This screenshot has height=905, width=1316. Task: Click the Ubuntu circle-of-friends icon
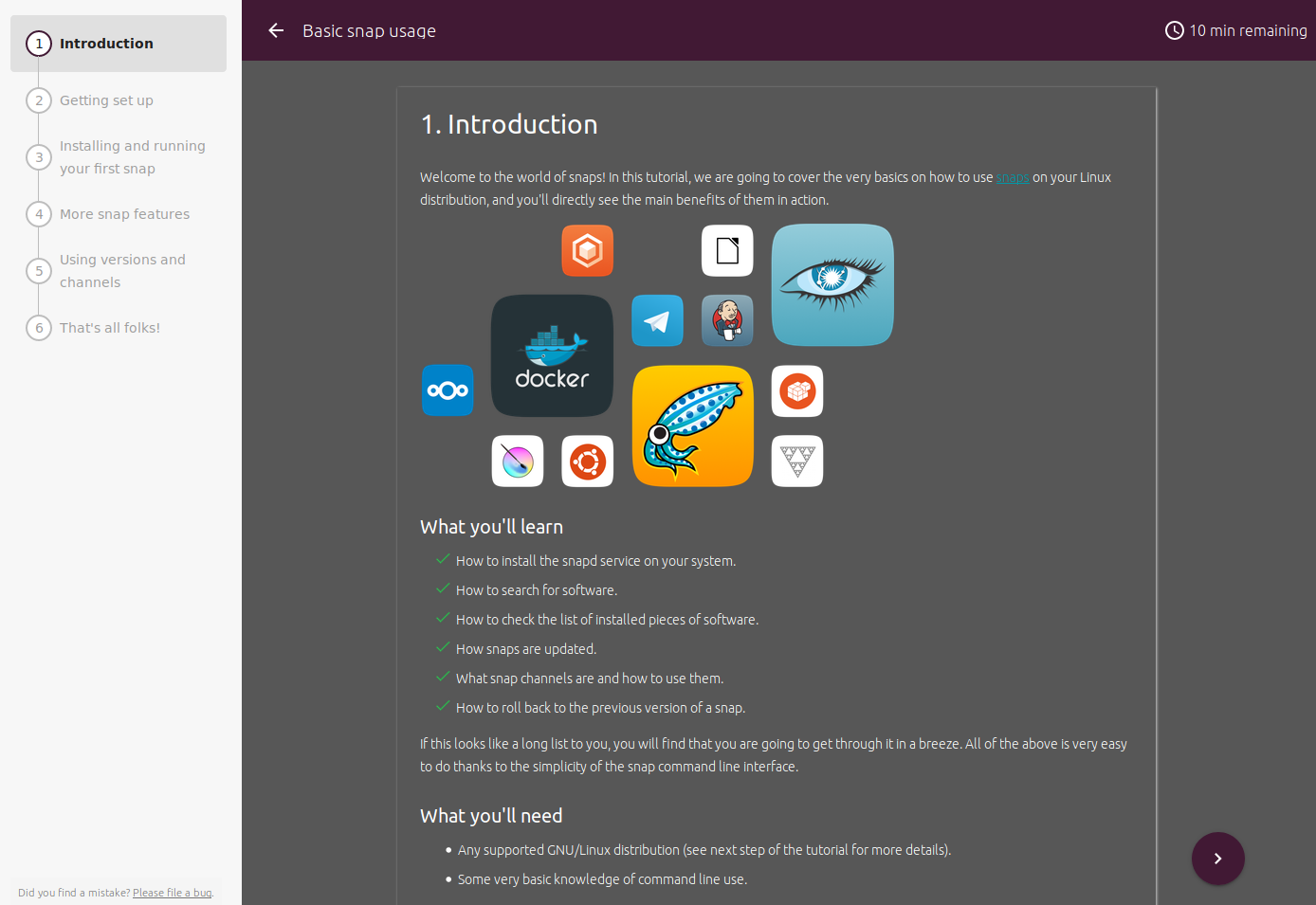587,461
